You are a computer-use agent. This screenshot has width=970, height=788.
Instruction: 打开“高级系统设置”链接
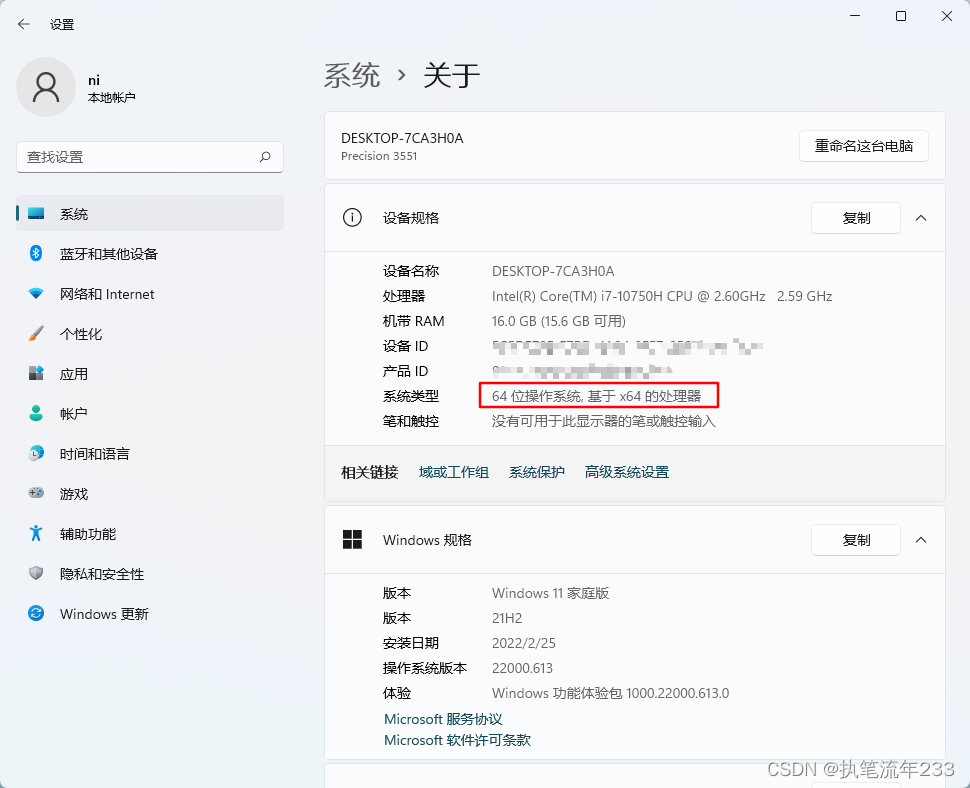click(626, 471)
